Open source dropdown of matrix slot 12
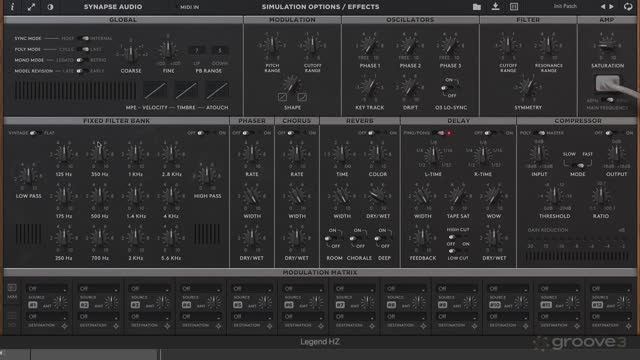The image size is (640, 360). click(x=610, y=289)
